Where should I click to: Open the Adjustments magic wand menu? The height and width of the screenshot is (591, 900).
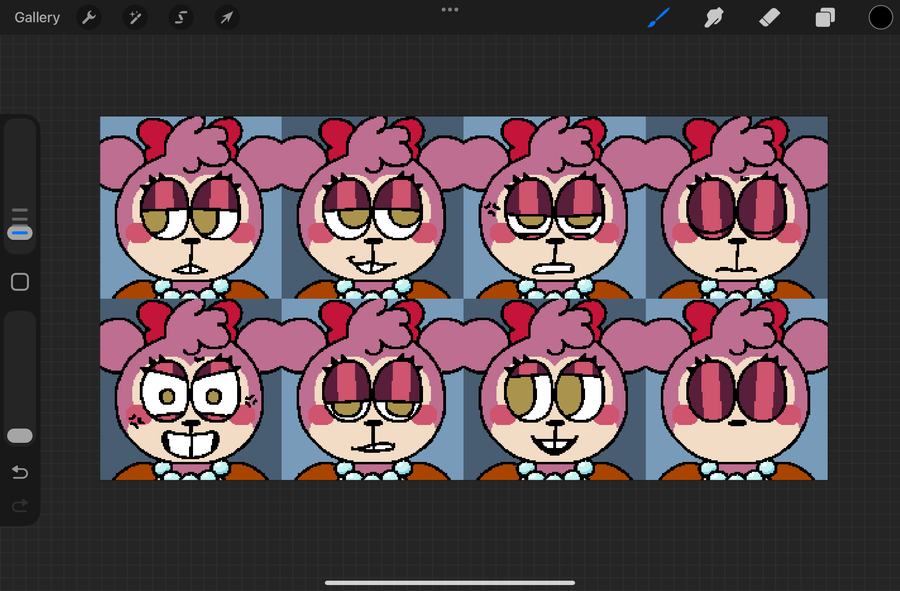(135, 18)
